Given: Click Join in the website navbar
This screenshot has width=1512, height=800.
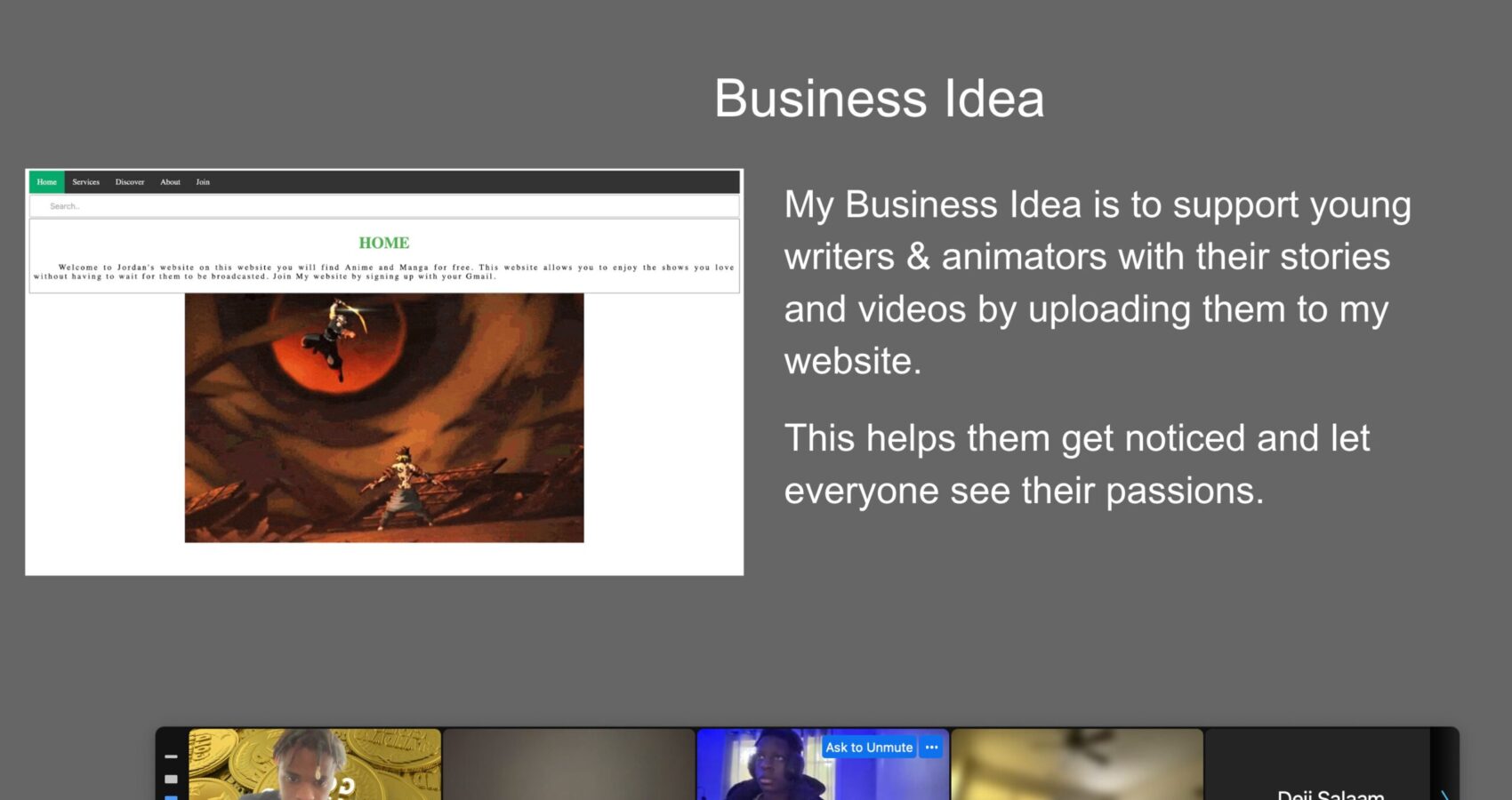Looking at the screenshot, I should click(x=203, y=182).
